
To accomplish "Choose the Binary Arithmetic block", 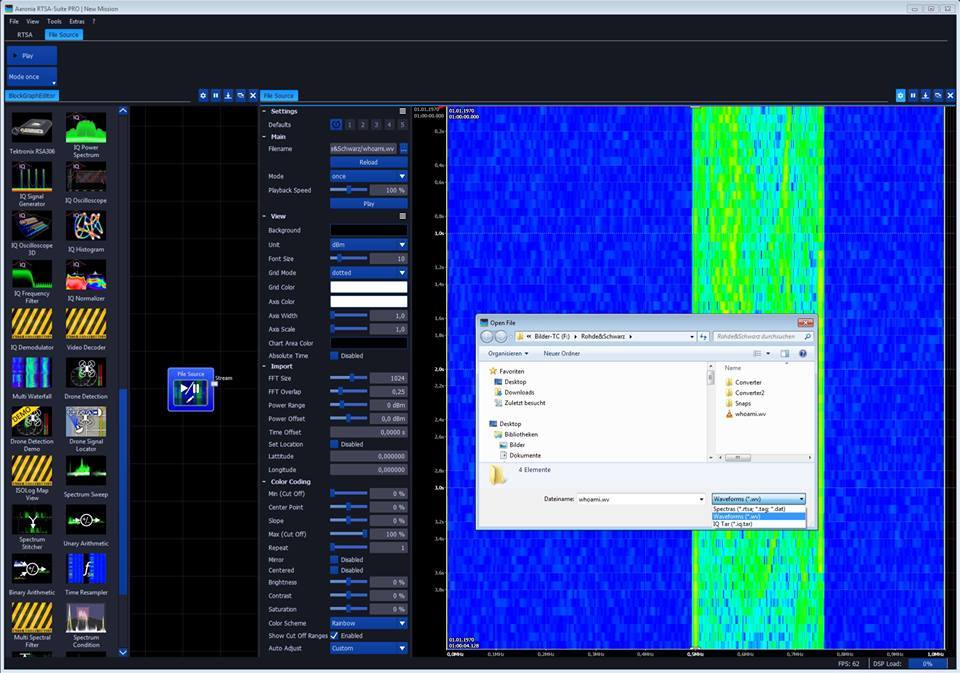I will (x=32, y=574).
